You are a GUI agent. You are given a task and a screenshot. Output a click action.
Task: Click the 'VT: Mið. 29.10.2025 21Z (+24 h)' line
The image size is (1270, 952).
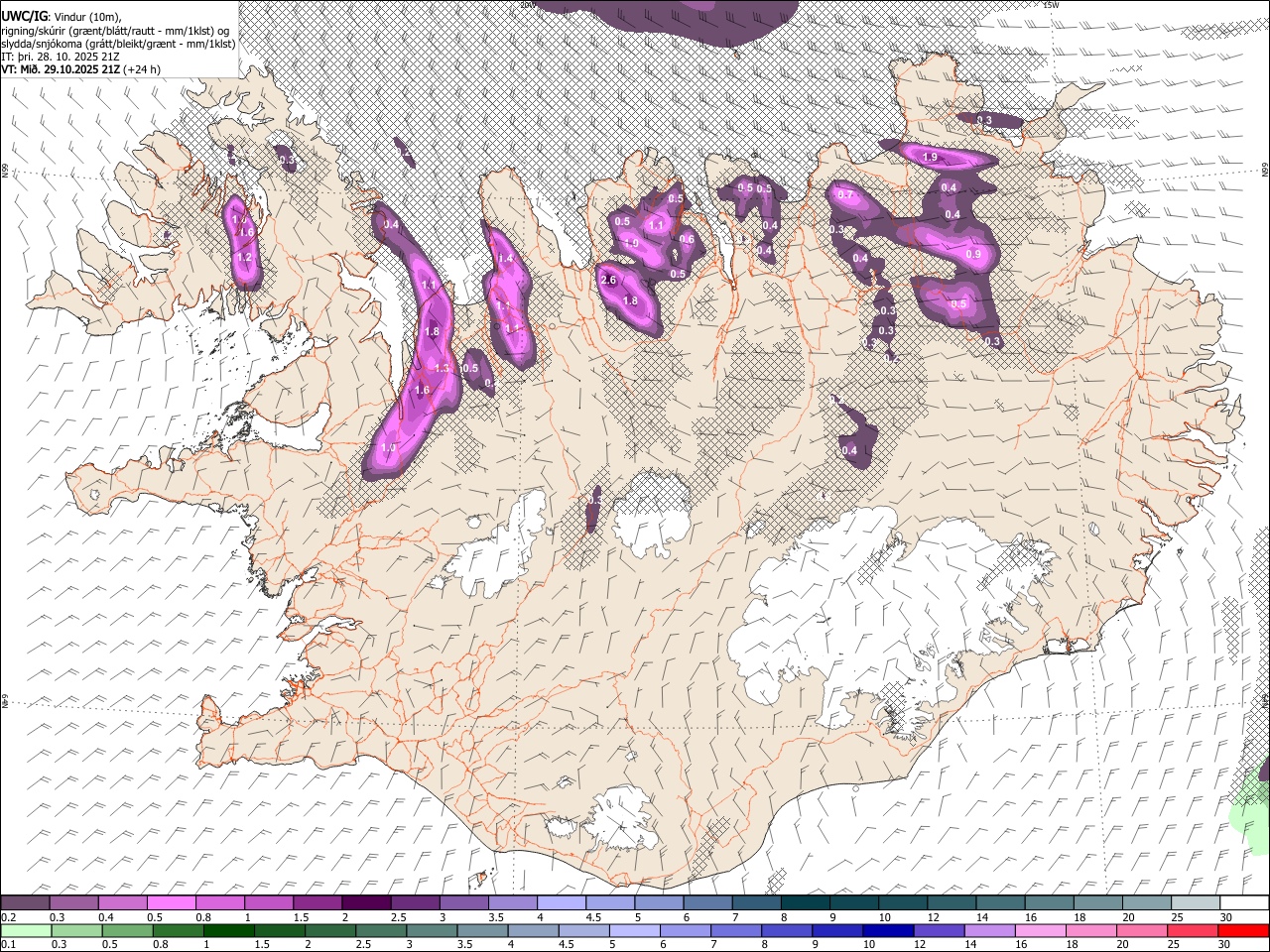click(x=81, y=69)
